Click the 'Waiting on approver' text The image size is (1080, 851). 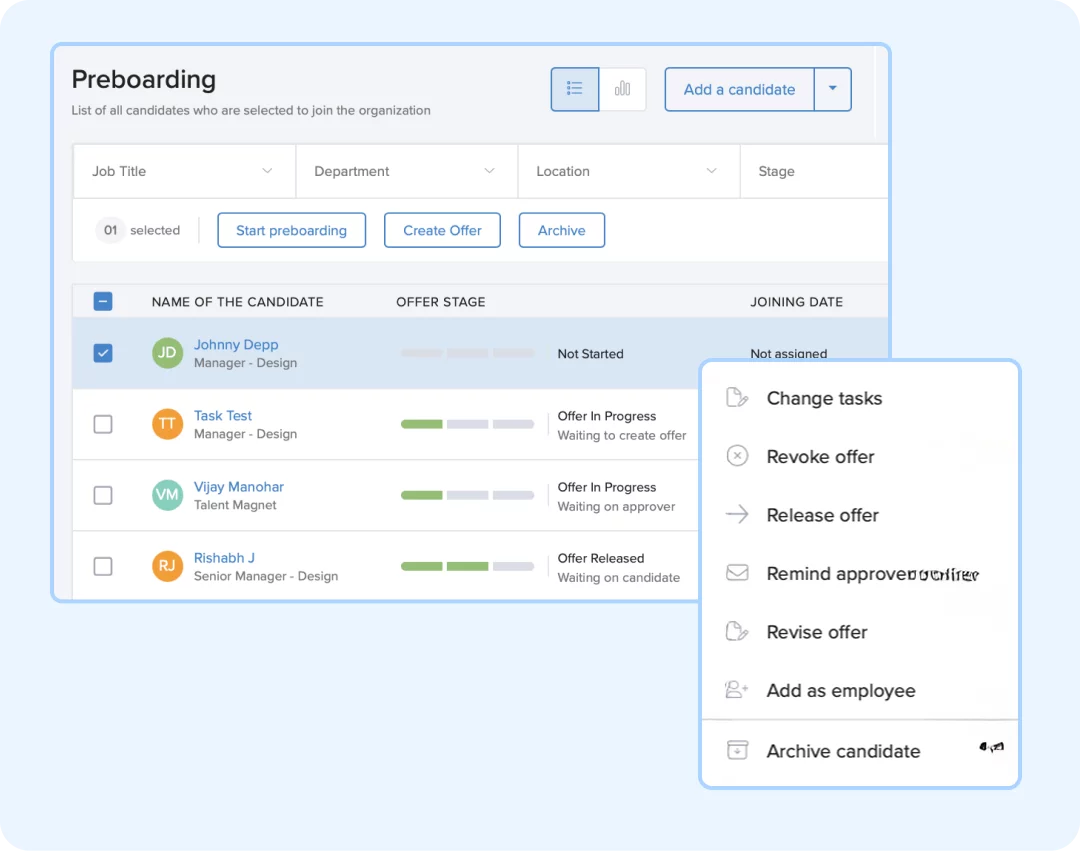616,506
